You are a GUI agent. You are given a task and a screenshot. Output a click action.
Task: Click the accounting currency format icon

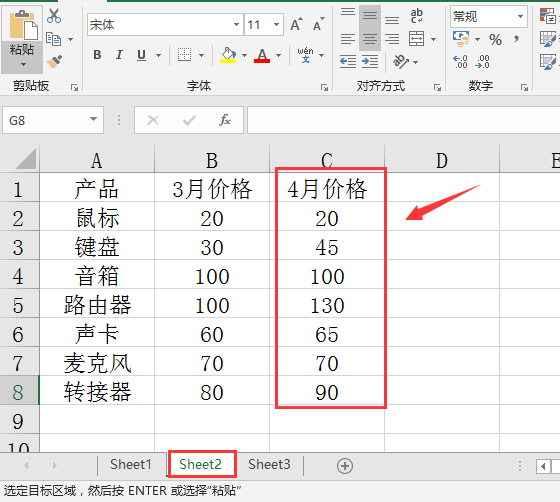461,39
